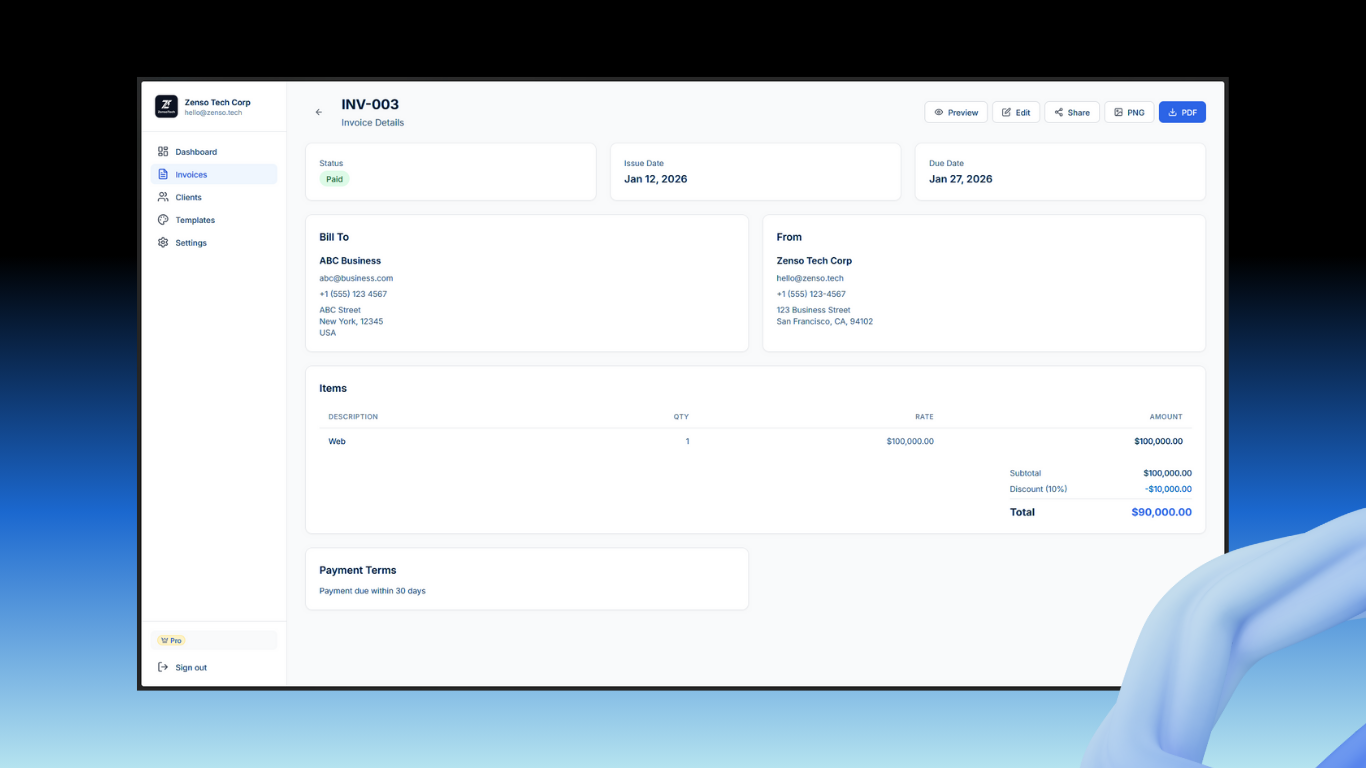This screenshot has width=1366, height=768.
Task: Click the hello@zenso.tech email link
Action: tap(811, 278)
